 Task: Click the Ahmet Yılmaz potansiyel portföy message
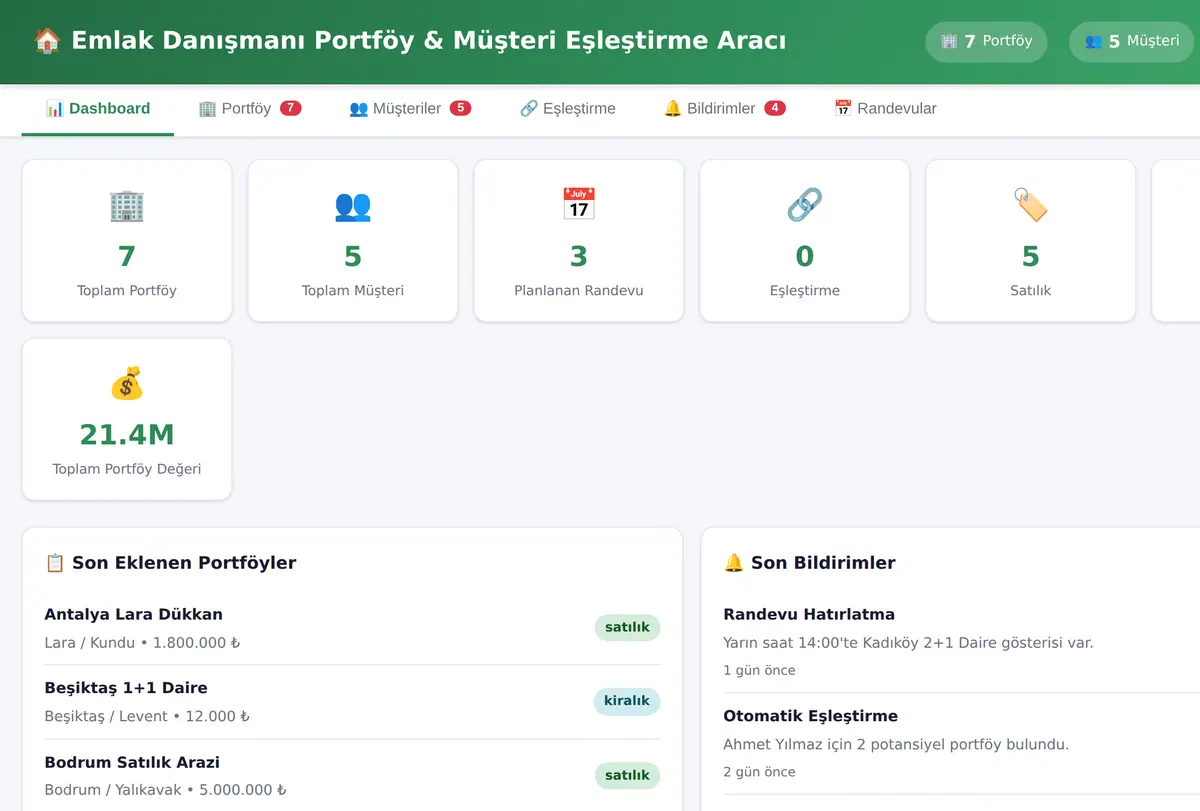(x=896, y=745)
